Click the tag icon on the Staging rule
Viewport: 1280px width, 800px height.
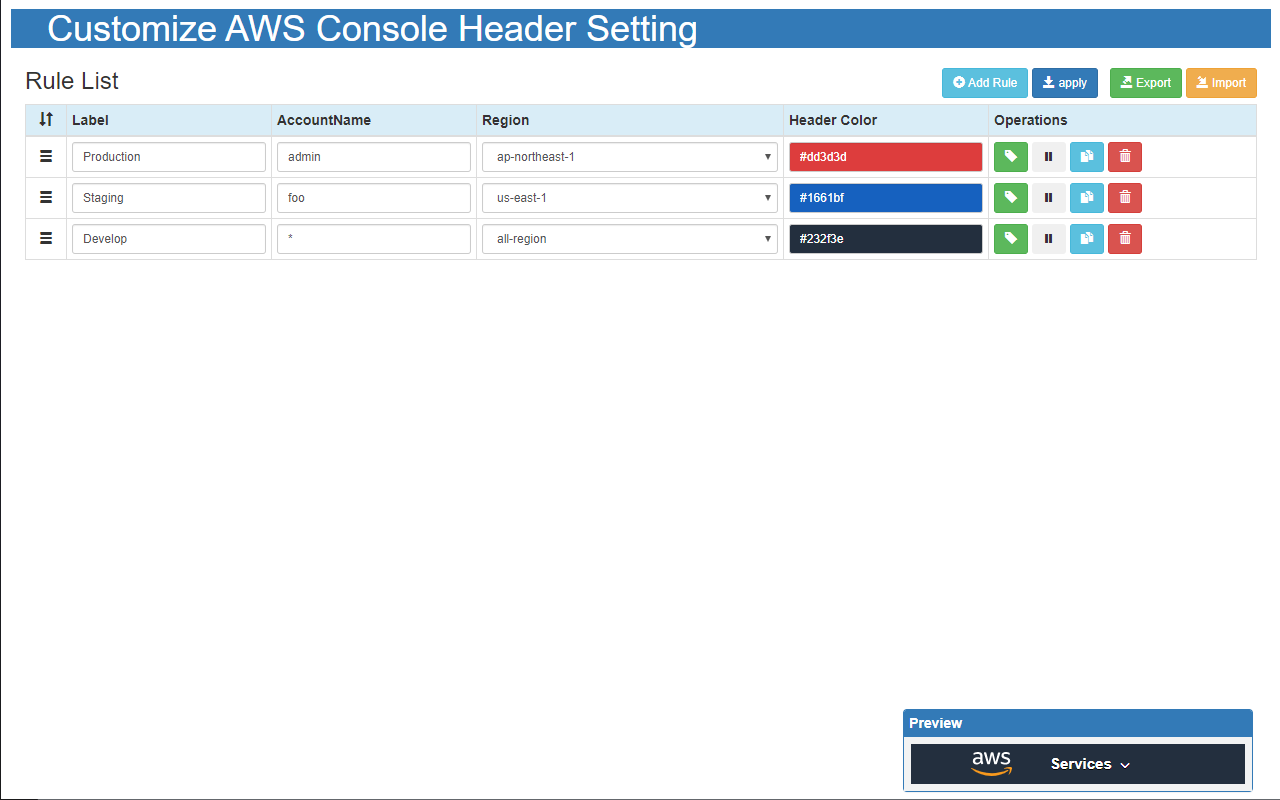(1010, 198)
